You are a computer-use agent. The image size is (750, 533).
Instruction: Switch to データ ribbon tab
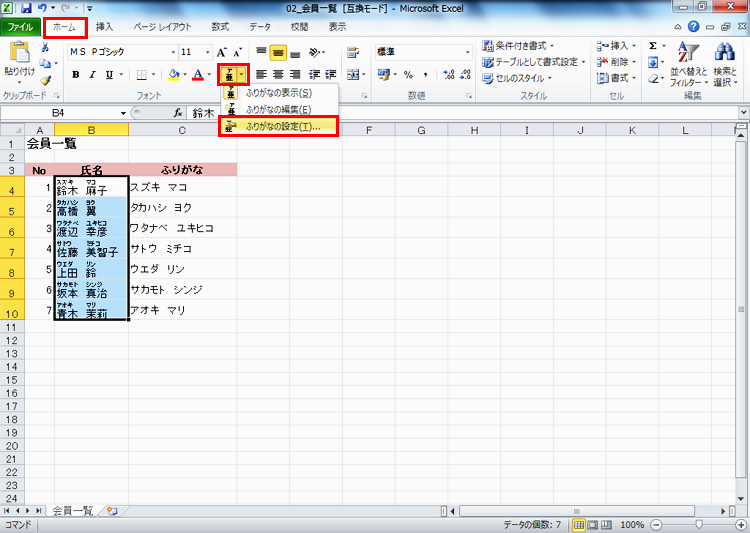tap(260, 27)
